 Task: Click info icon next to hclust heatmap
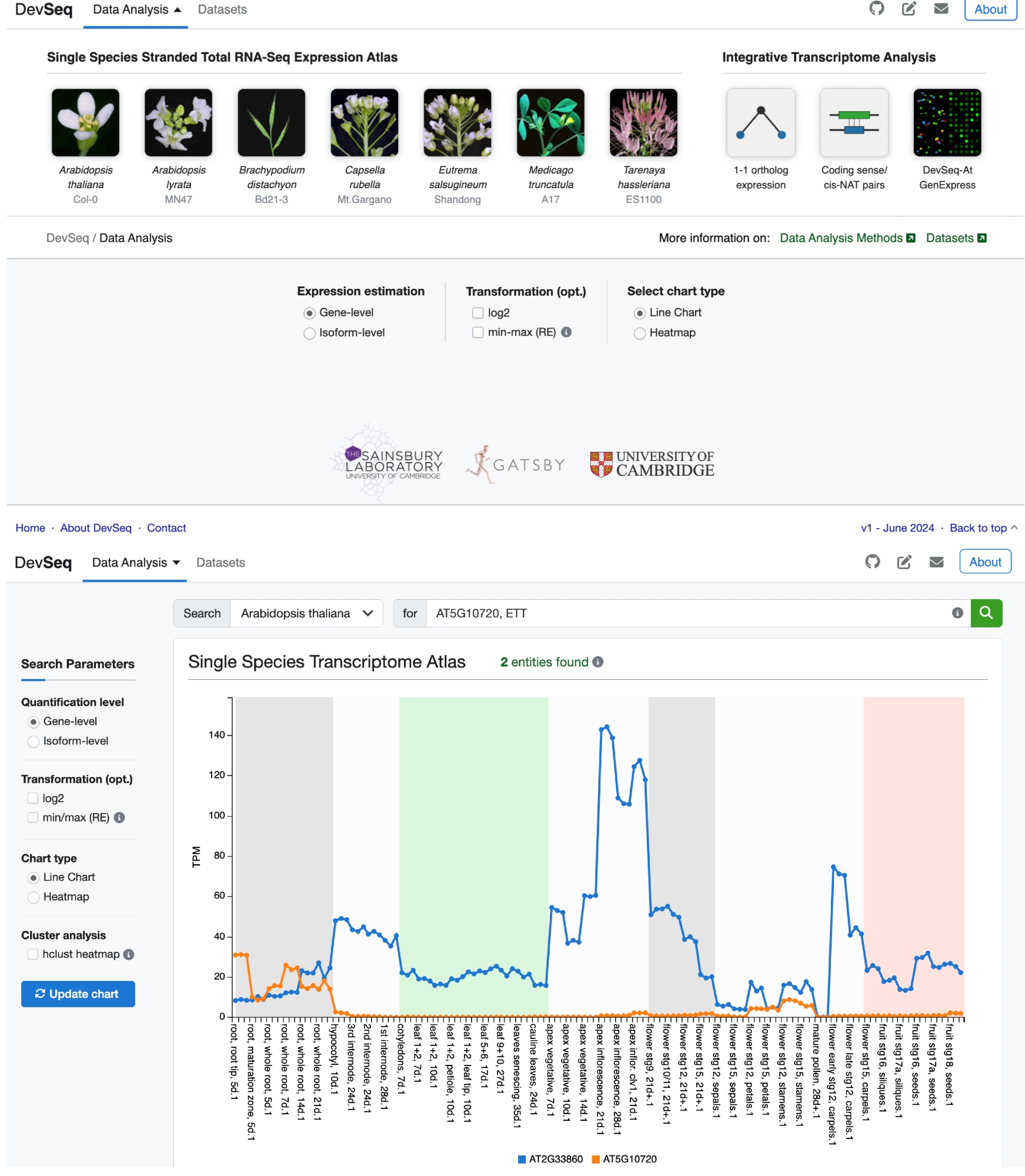point(129,954)
